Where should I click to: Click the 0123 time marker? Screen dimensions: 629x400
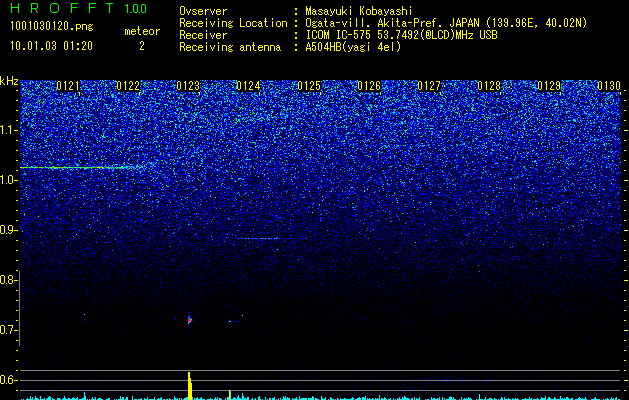tap(188, 86)
